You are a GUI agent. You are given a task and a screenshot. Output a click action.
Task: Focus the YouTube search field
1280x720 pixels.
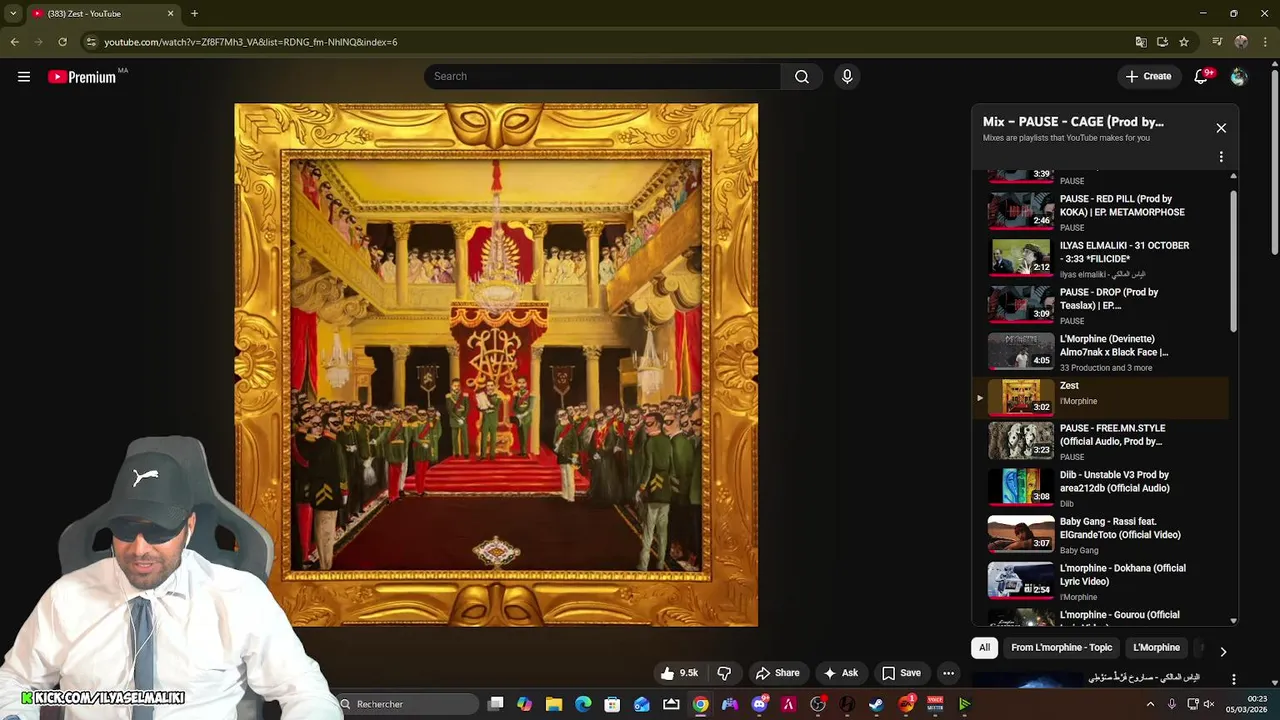[x=603, y=77]
